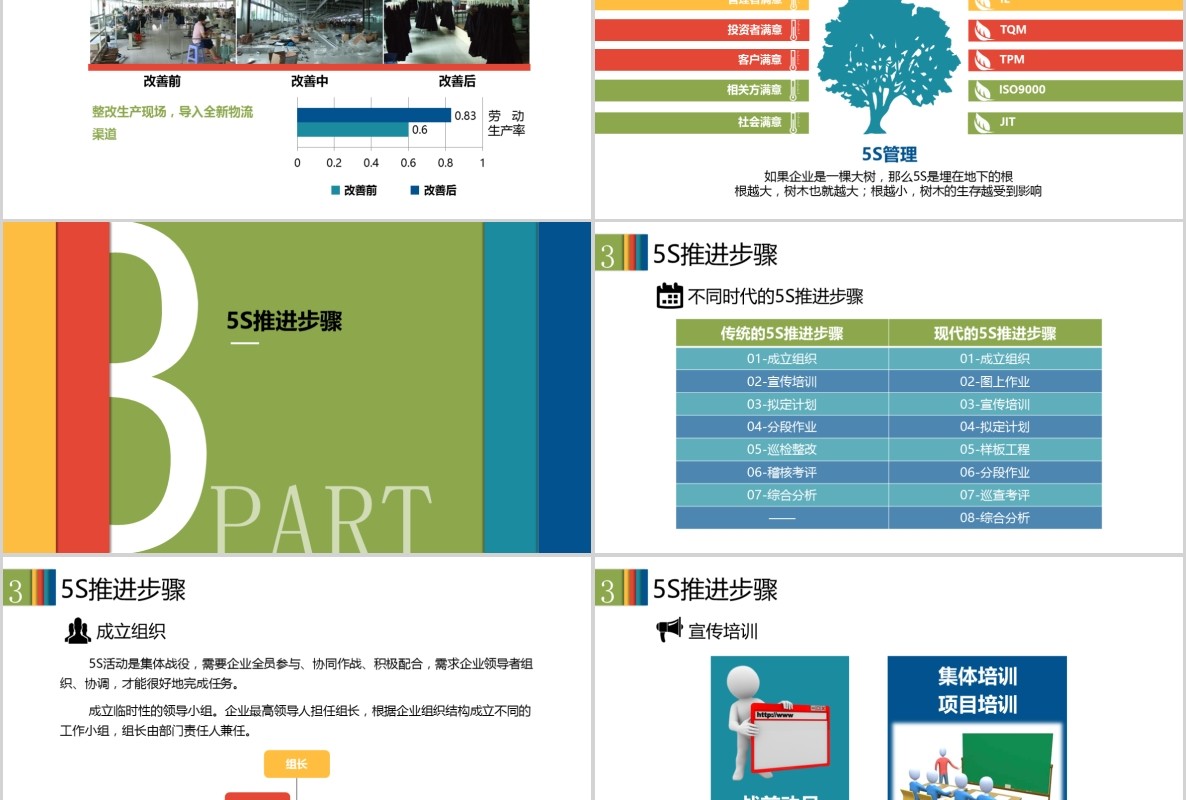Click the 5S管理 heading under the tree
The height and width of the screenshot is (800, 1186).
[889, 154]
